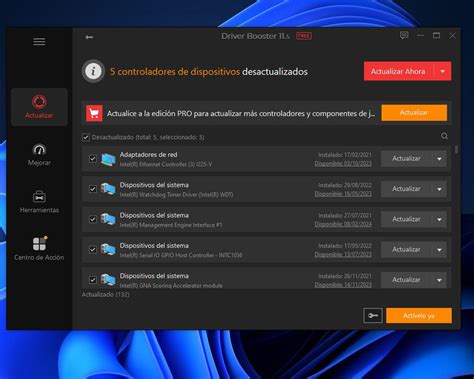The width and height of the screenshot is (474, 379).
Task: Update the Management Engine Interface driver
Action: [406, 219]
